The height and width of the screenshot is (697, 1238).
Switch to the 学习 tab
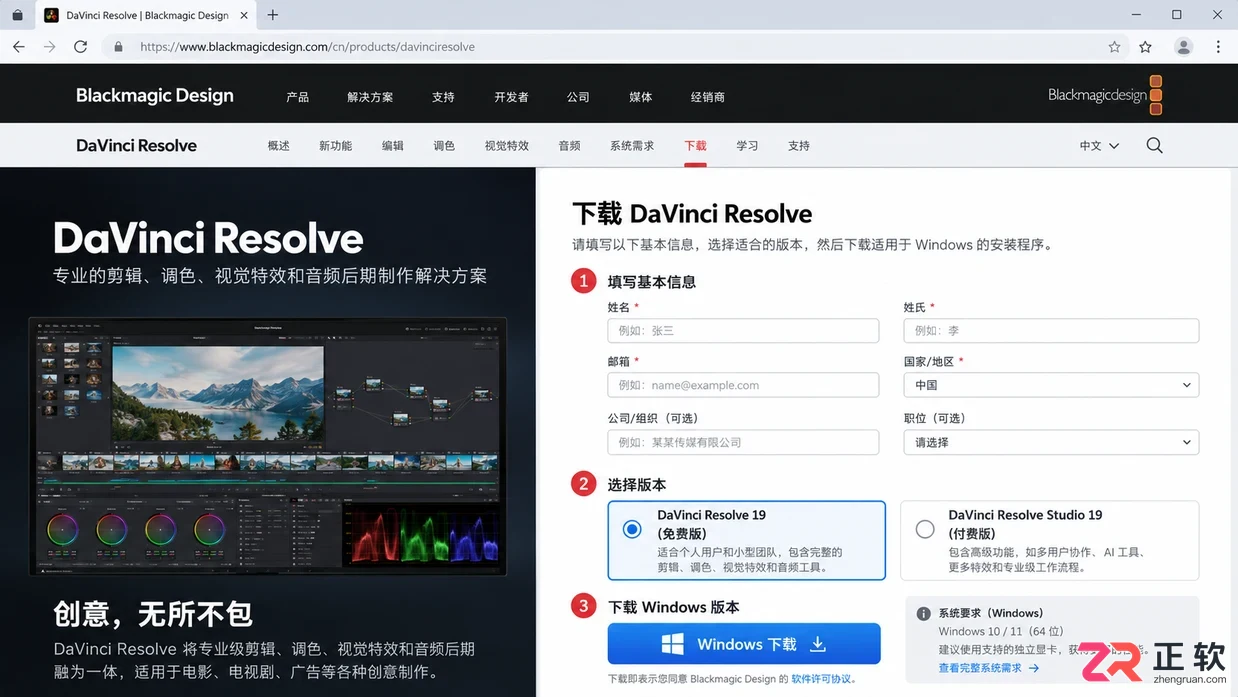pos(747,146)
